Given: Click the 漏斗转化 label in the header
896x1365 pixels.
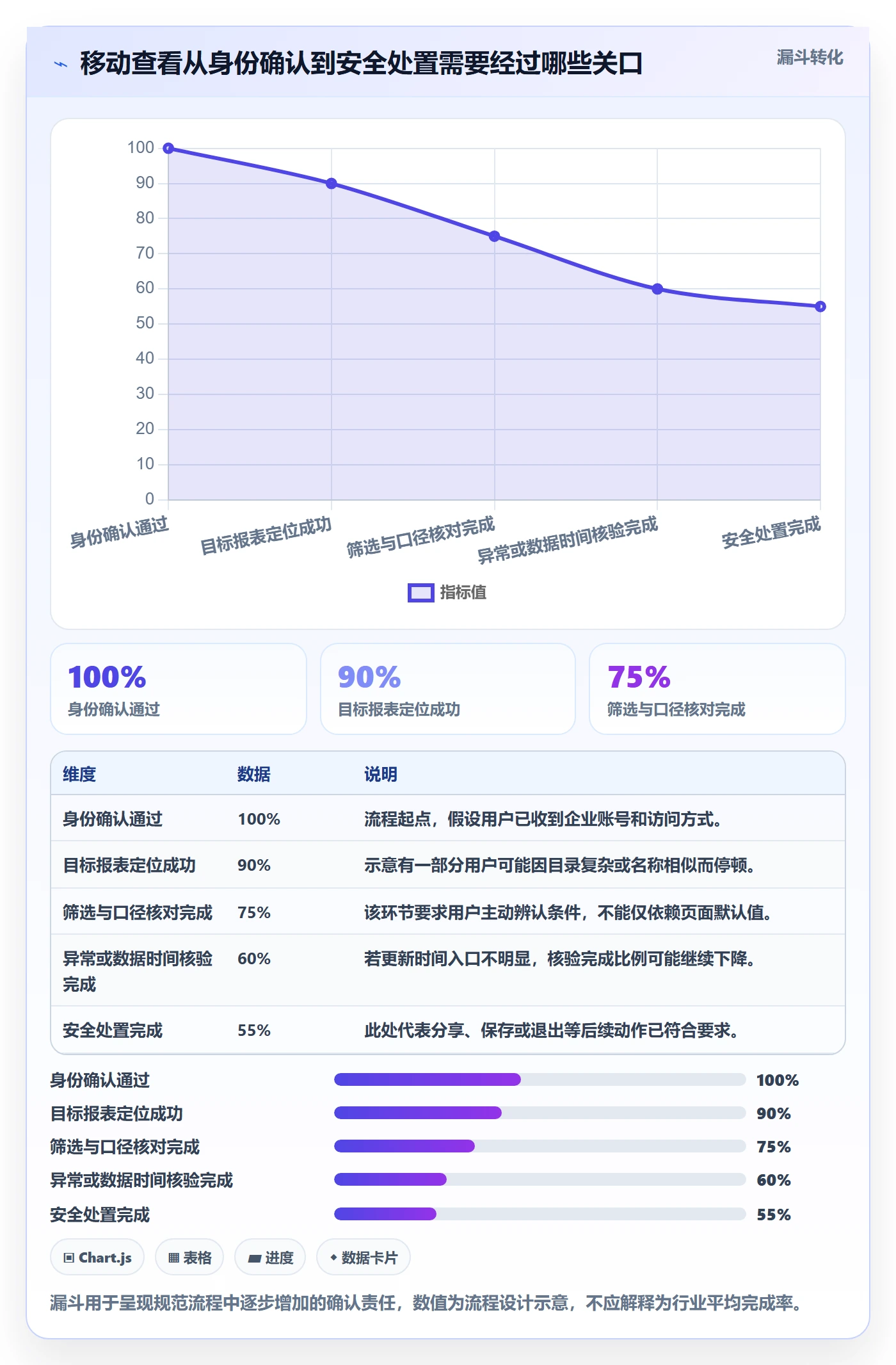Looking at the screenshot, I should click(x=810, y=58).
